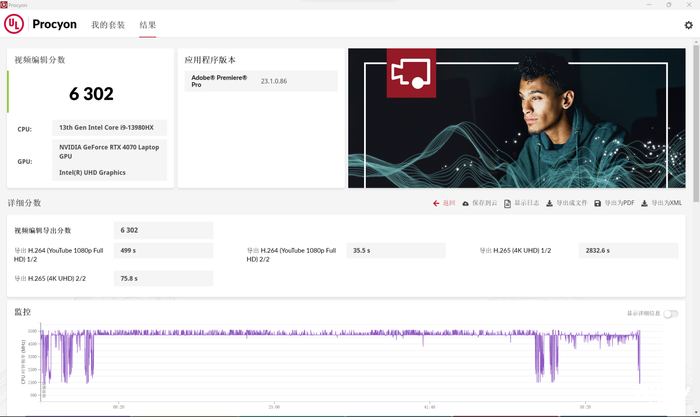Open the settings gear icon
700x417 pixels.
pyautogui.click(x=688, y=25)
